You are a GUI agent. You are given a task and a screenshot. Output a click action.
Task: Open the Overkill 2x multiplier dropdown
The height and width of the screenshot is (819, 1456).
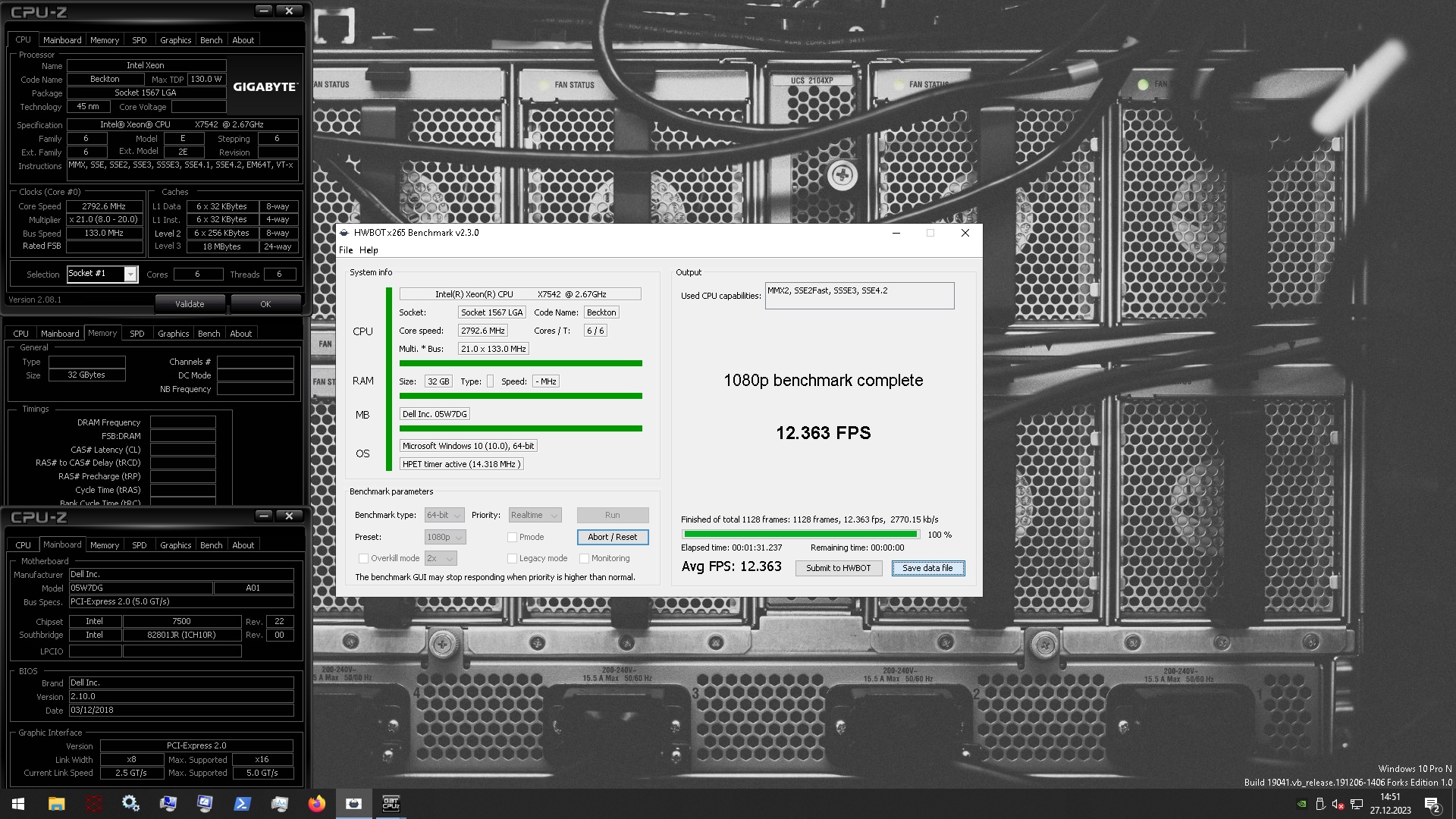pyautogui.click(x=441, y=558)
